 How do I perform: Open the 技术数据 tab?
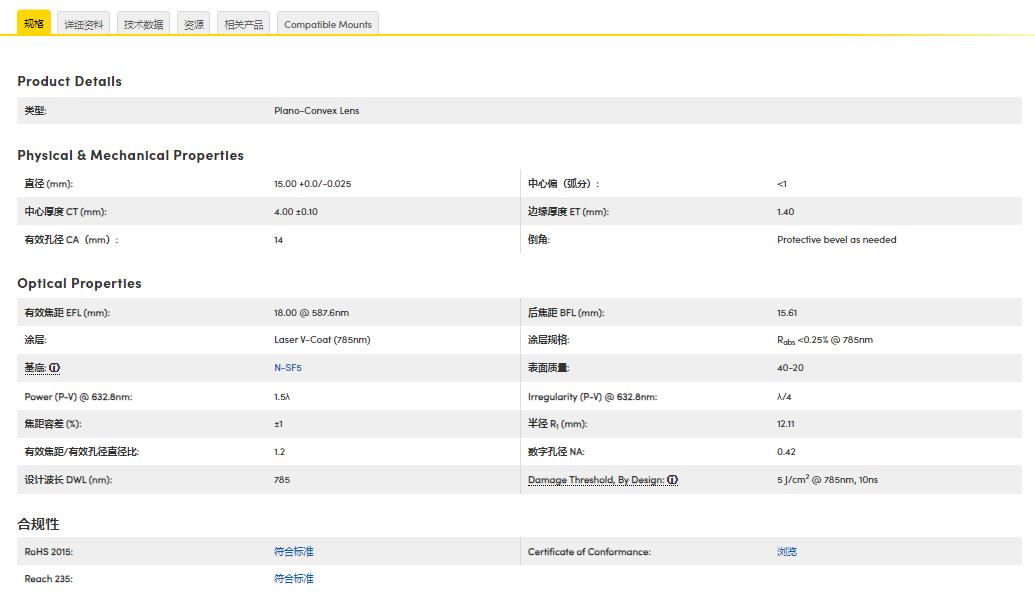(x=143, y=24)
